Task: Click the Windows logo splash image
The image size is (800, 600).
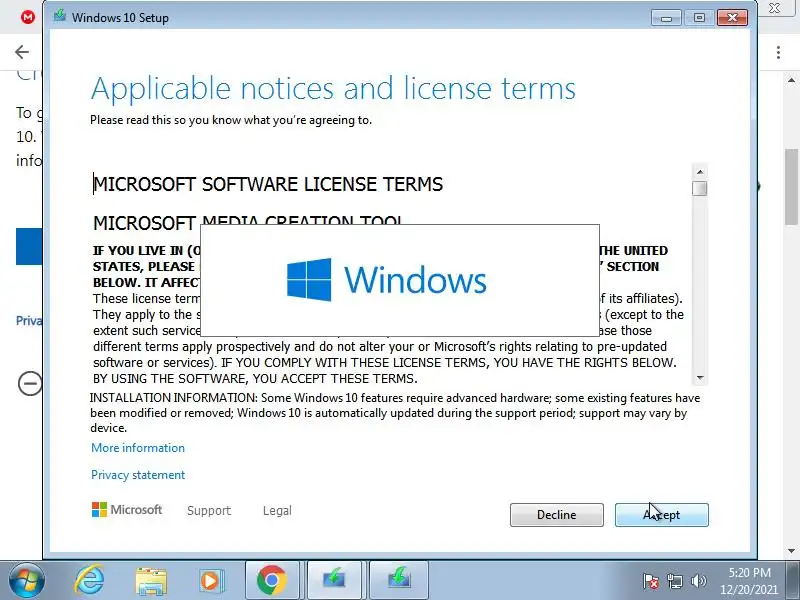Action: point(400,280)
